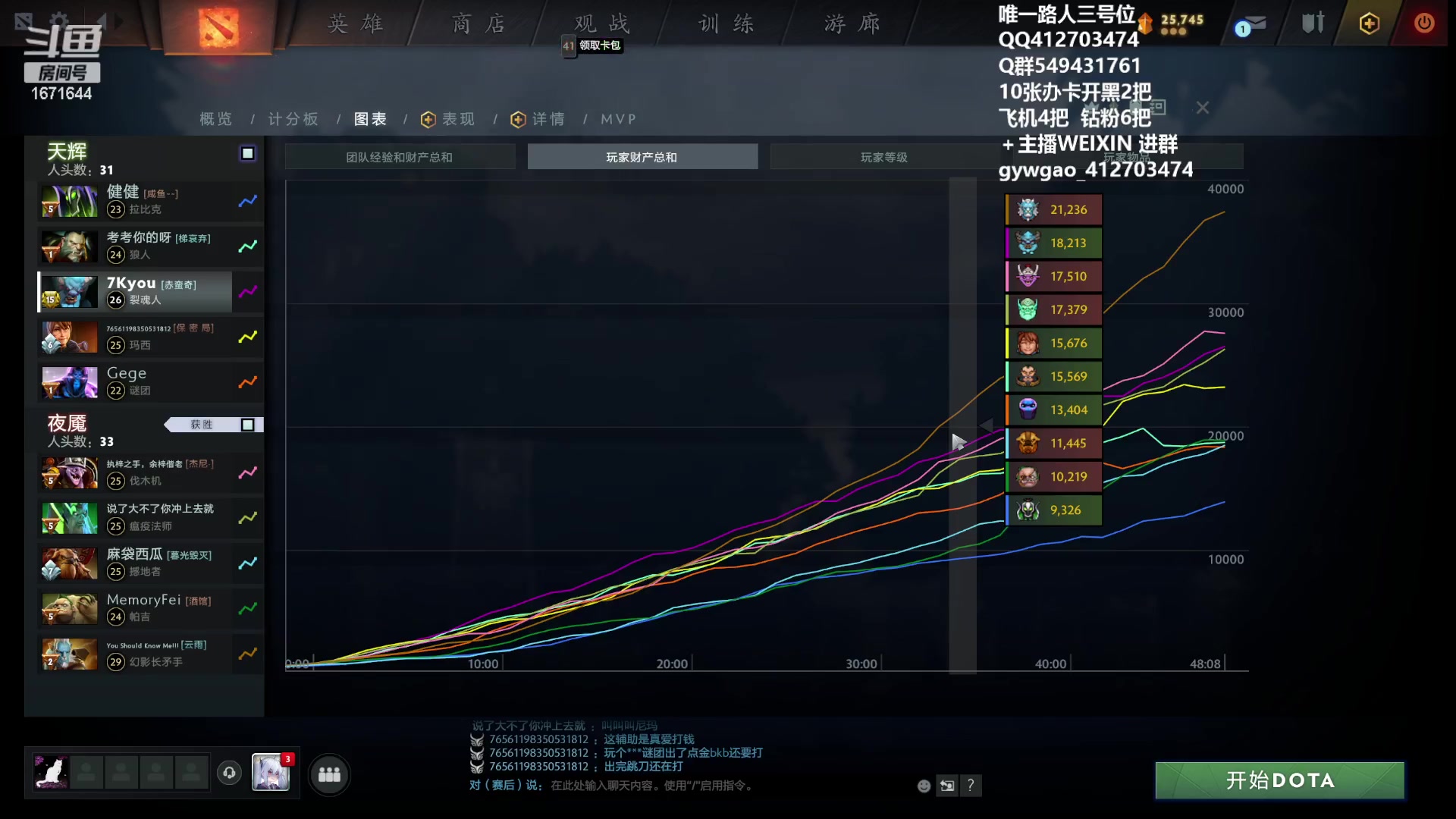Toggle graph line for 7Kyou Spirit Breaker
The width and height of the screenshot is (1456, 819).
(248, 291)
